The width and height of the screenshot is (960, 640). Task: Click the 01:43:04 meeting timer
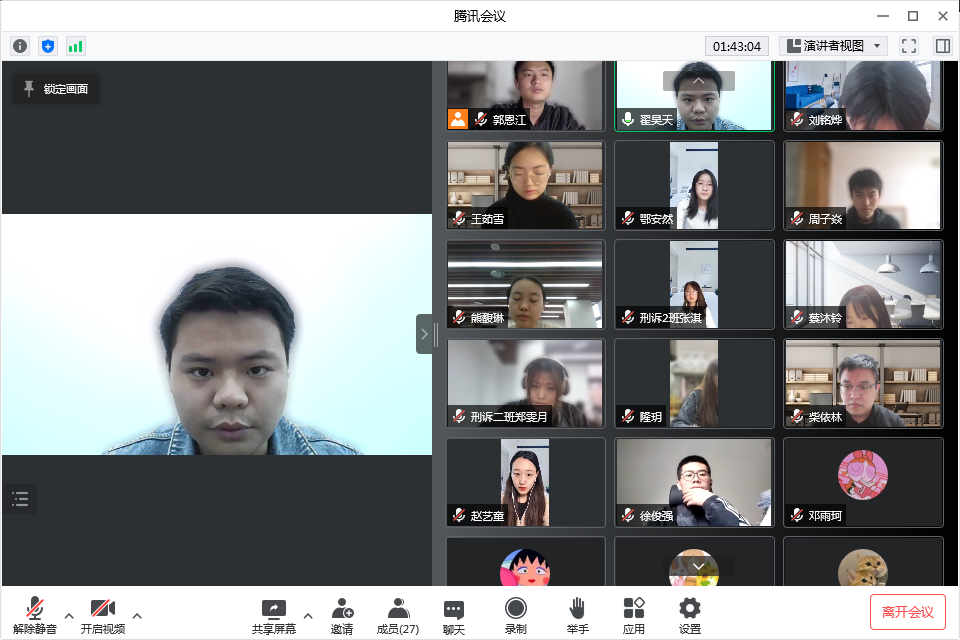[x=737, y=46]
